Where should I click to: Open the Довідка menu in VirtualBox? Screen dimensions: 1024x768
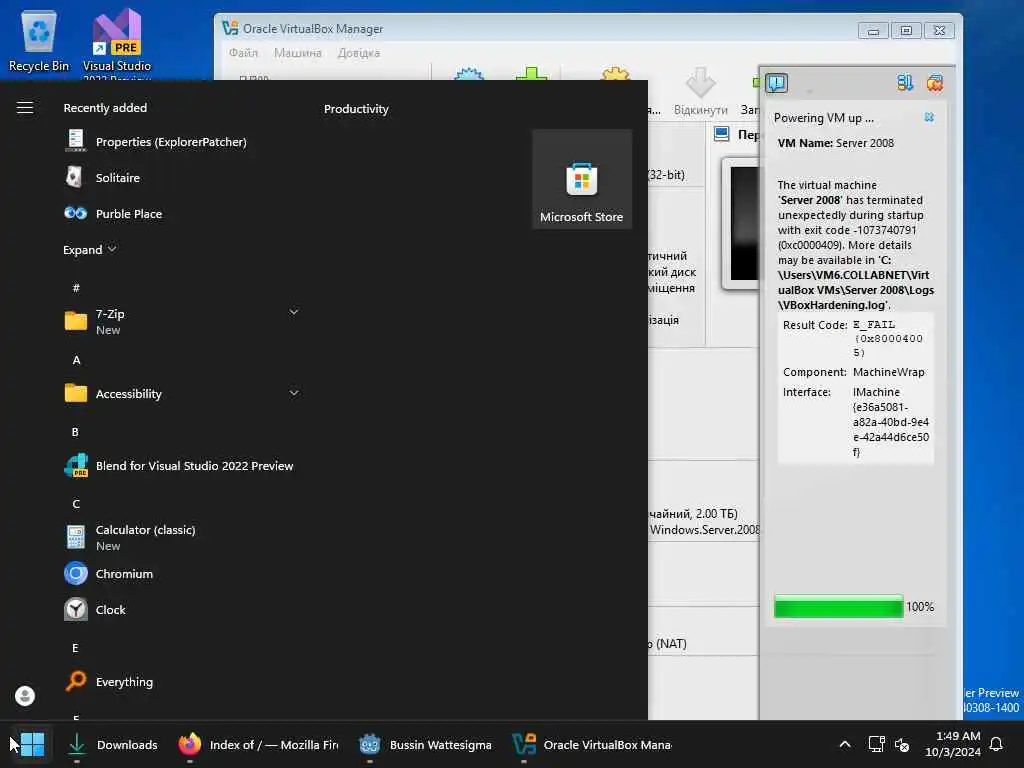click(359, 53)
